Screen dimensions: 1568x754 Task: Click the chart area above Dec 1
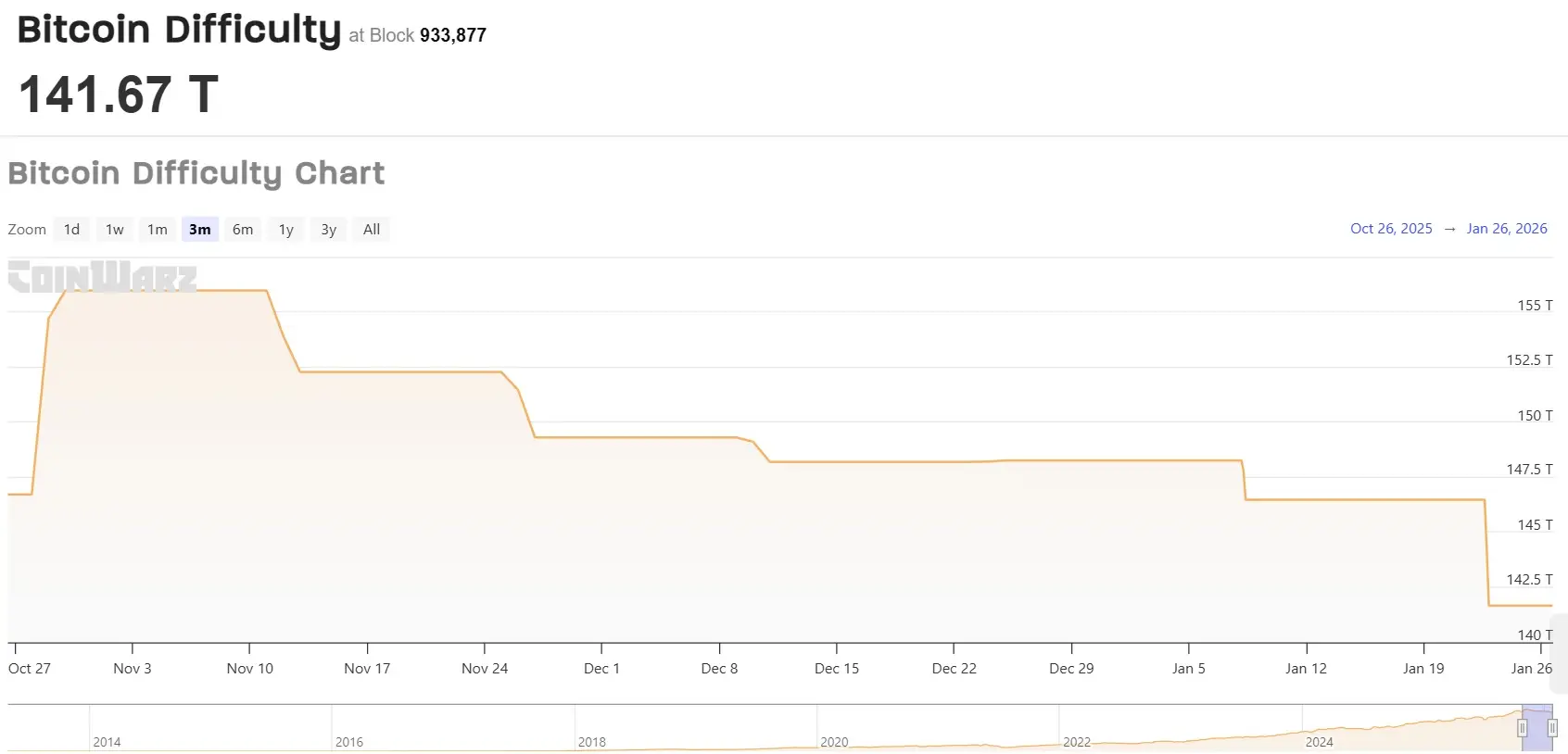602,537
